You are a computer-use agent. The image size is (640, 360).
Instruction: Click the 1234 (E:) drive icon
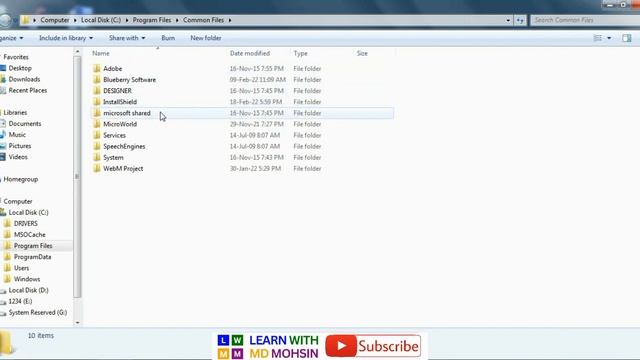tap(3, 301)
